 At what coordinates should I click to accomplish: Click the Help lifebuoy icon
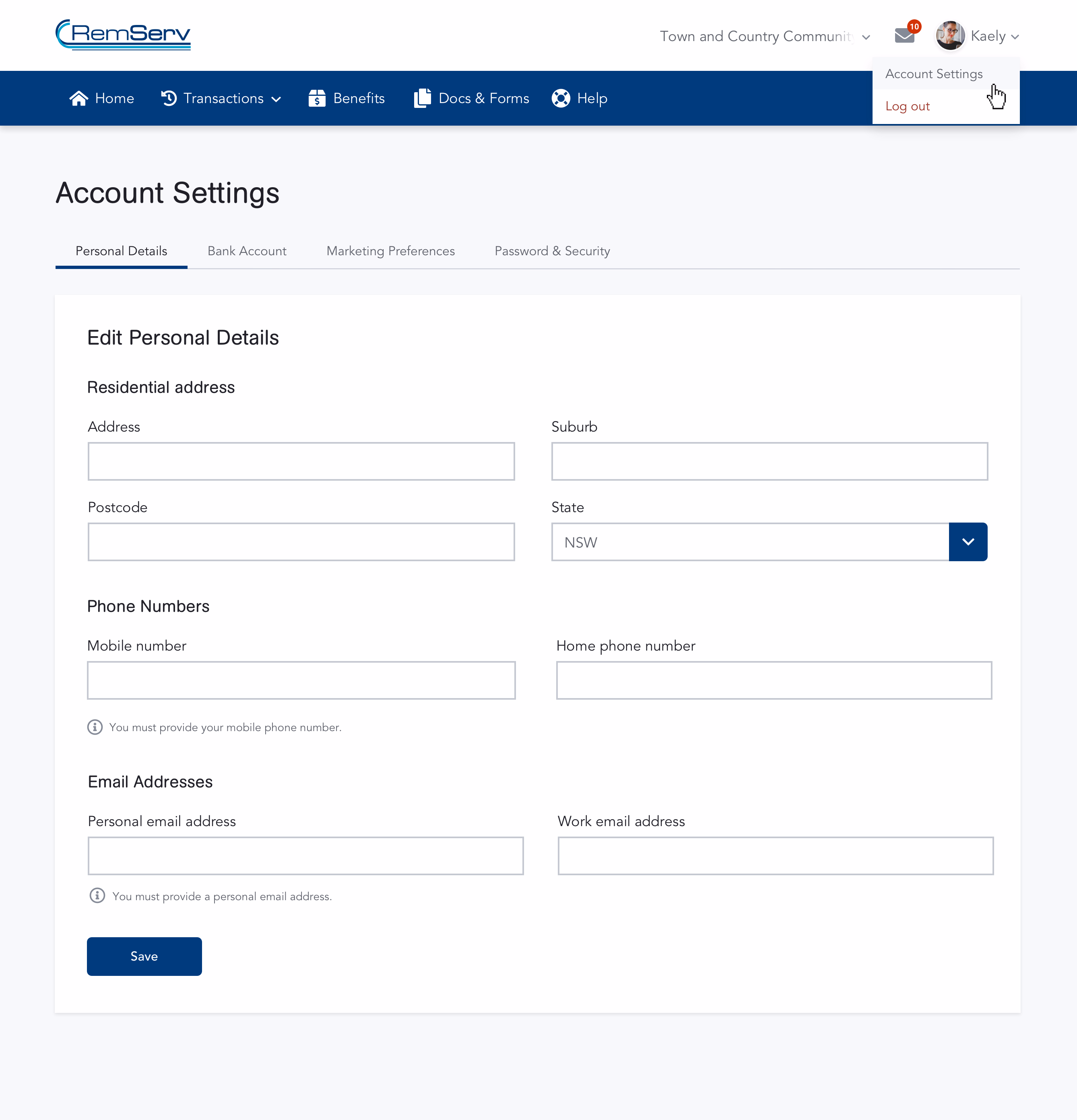[x=561, y=98]
